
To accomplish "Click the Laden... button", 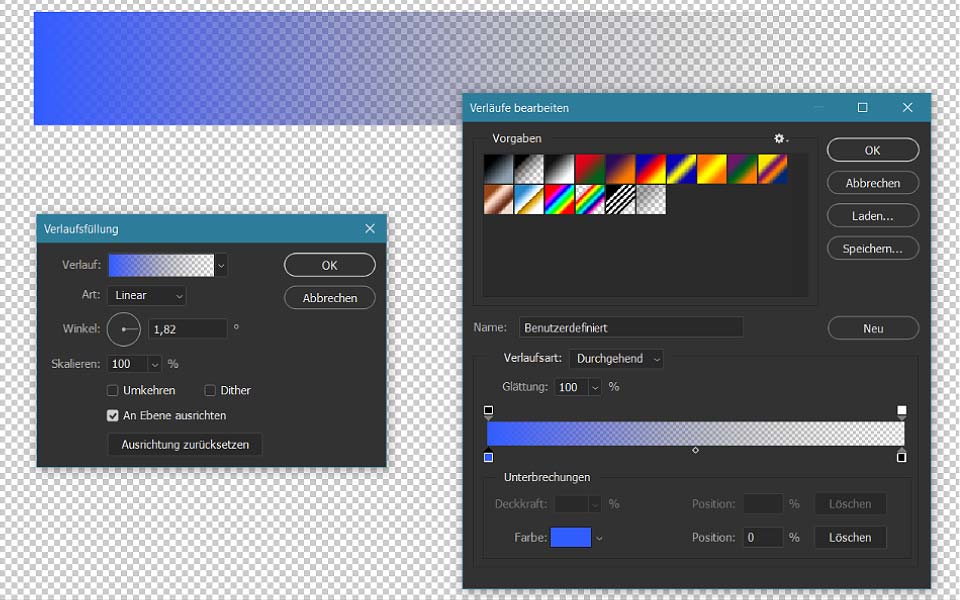I will point(873,216).
